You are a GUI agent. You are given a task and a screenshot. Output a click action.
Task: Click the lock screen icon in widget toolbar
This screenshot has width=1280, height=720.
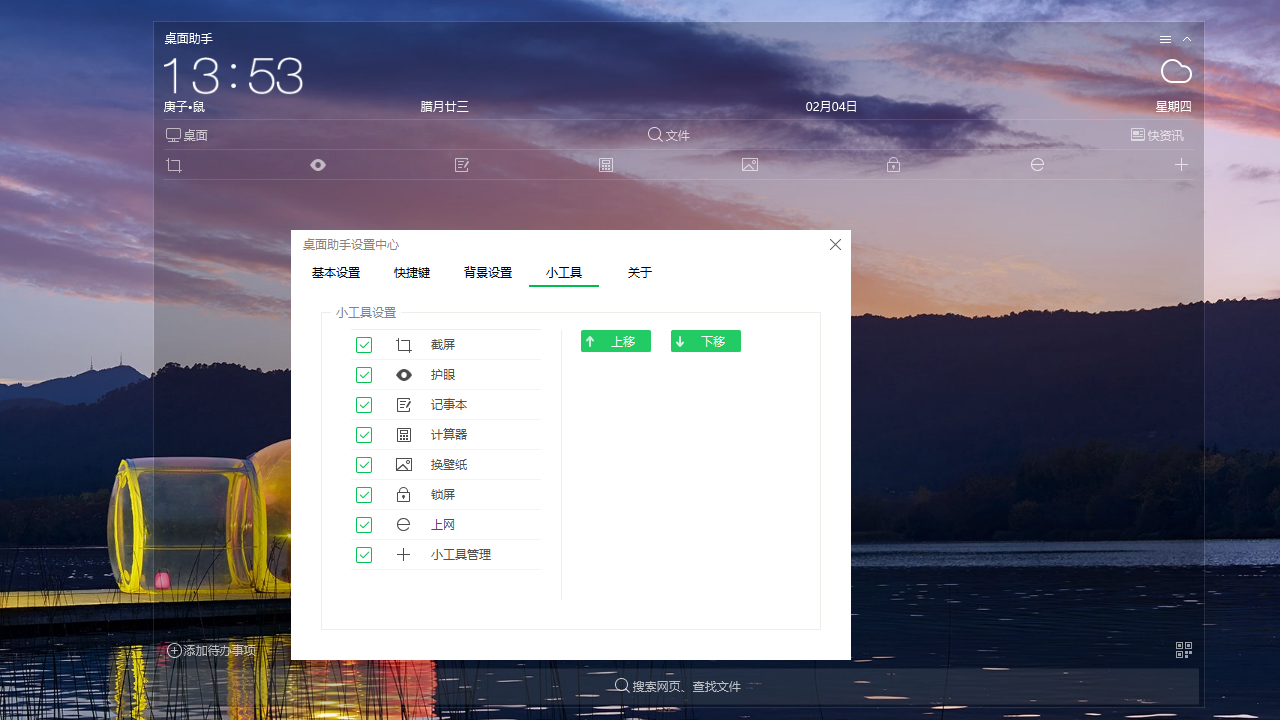click(x=893, y=165)
